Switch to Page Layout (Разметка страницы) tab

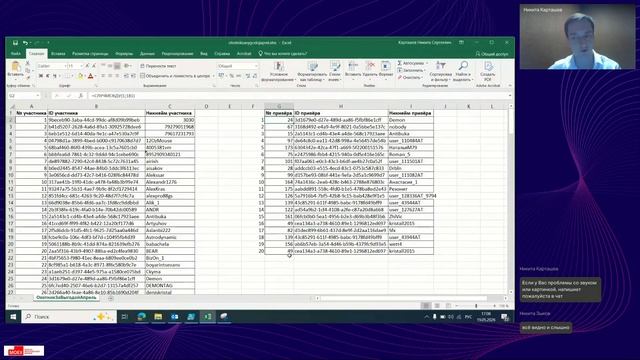(x=90, y=53)
